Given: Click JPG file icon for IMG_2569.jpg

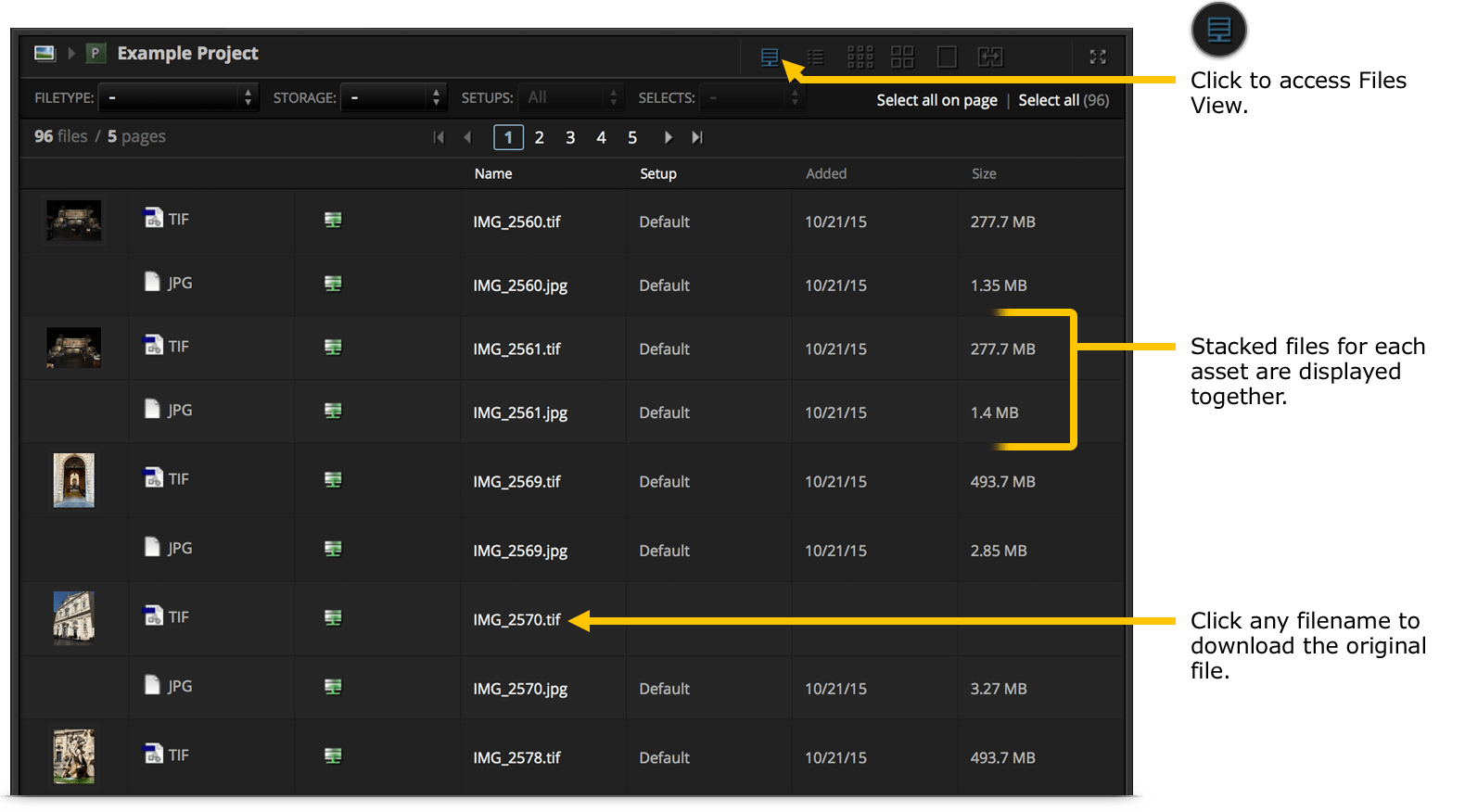Looking at the screenshot, I should 152,547.
